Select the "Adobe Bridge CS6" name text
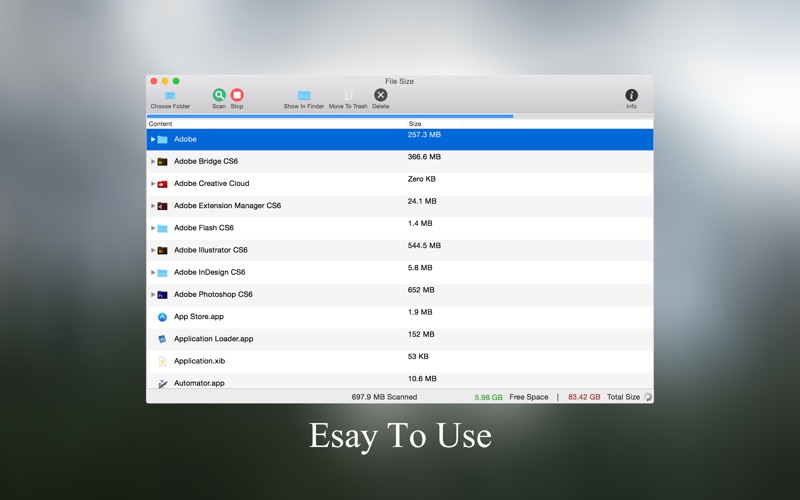800x500 pixels. 206,161
